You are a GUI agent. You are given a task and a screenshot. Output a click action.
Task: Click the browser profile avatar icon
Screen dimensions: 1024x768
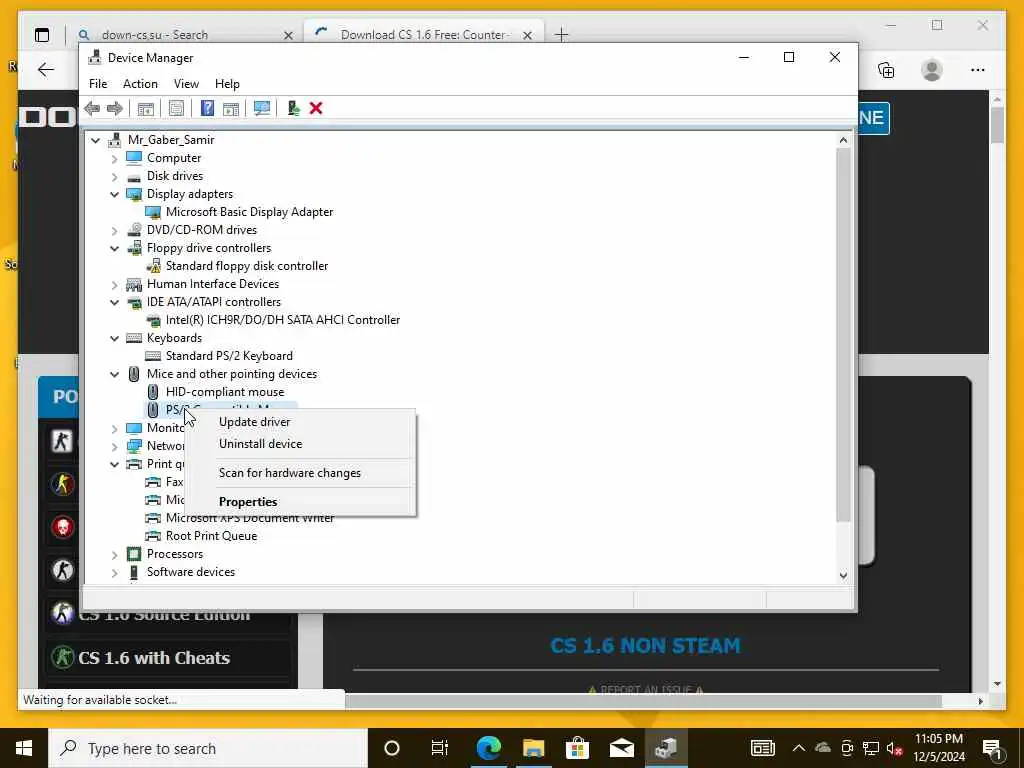(932, 70)
